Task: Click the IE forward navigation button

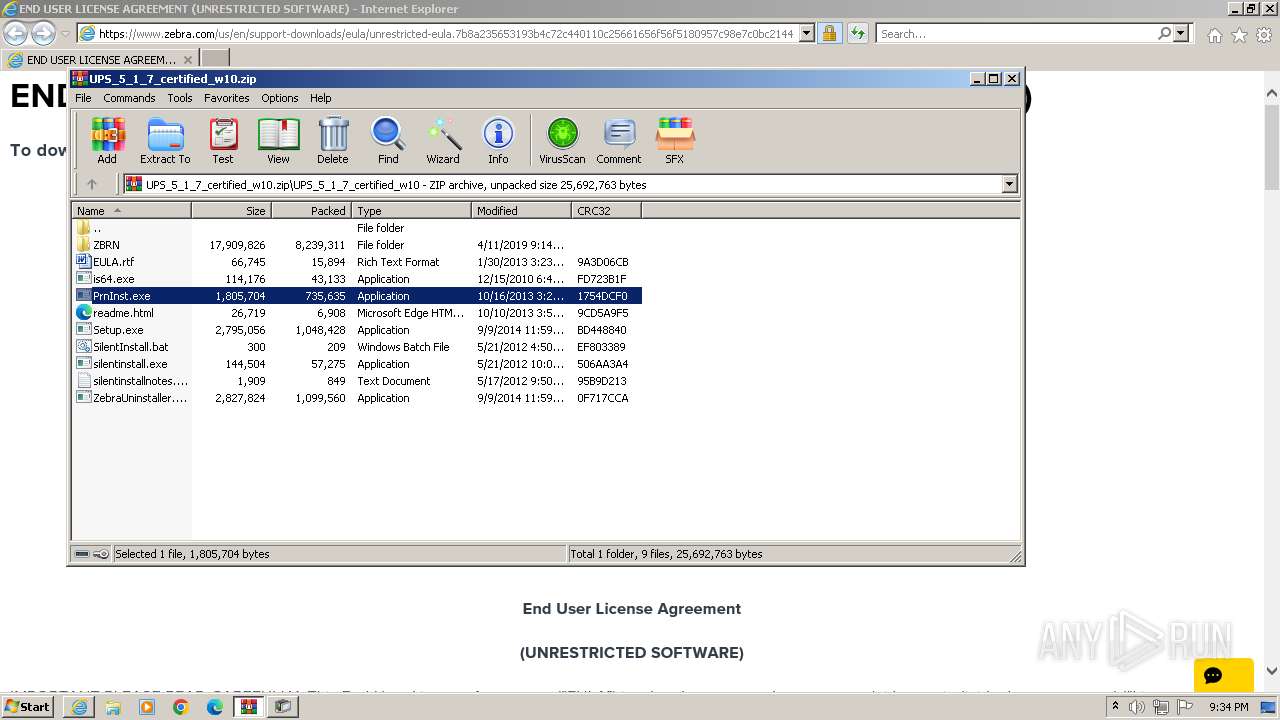Action: tap(43, 33)
